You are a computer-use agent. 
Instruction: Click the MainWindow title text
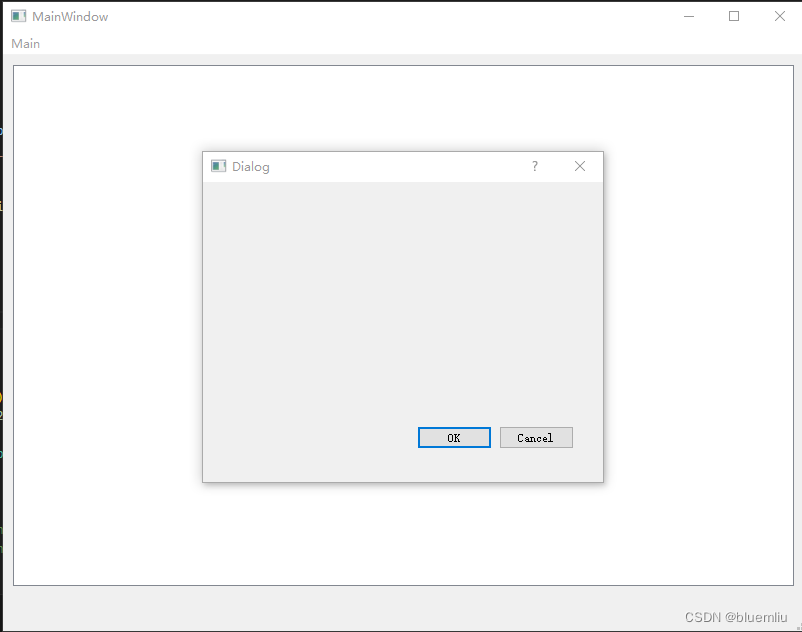tap(69, 16)
